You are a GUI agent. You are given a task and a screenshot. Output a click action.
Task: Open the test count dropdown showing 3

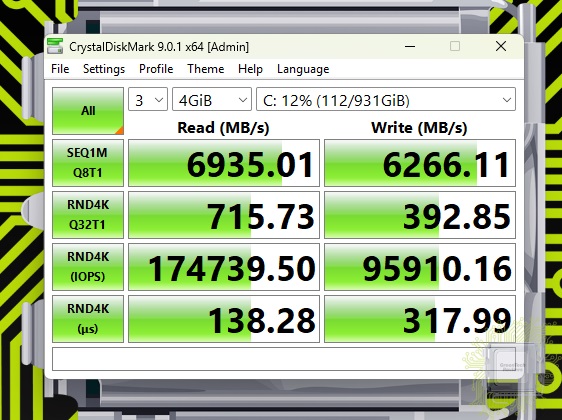pos(148,100)
